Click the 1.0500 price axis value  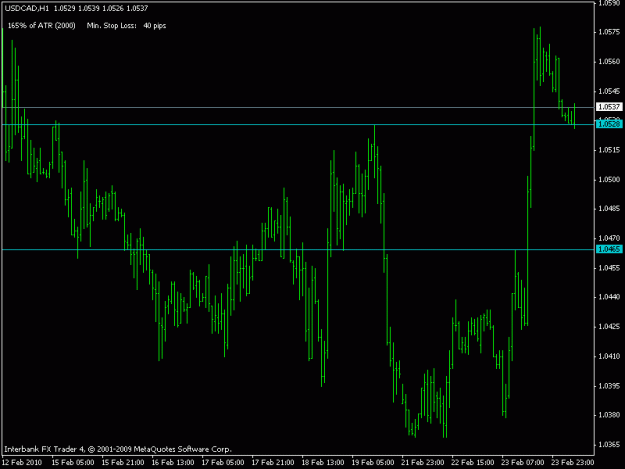(609, 180)
